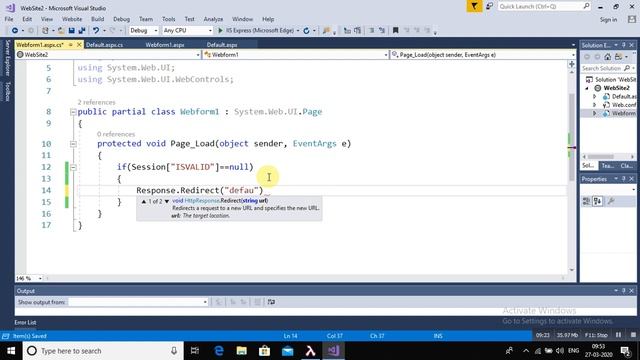Click the split editor icon above the scrollbar
This screenshot has height=360, width=640.
[571, 64]
